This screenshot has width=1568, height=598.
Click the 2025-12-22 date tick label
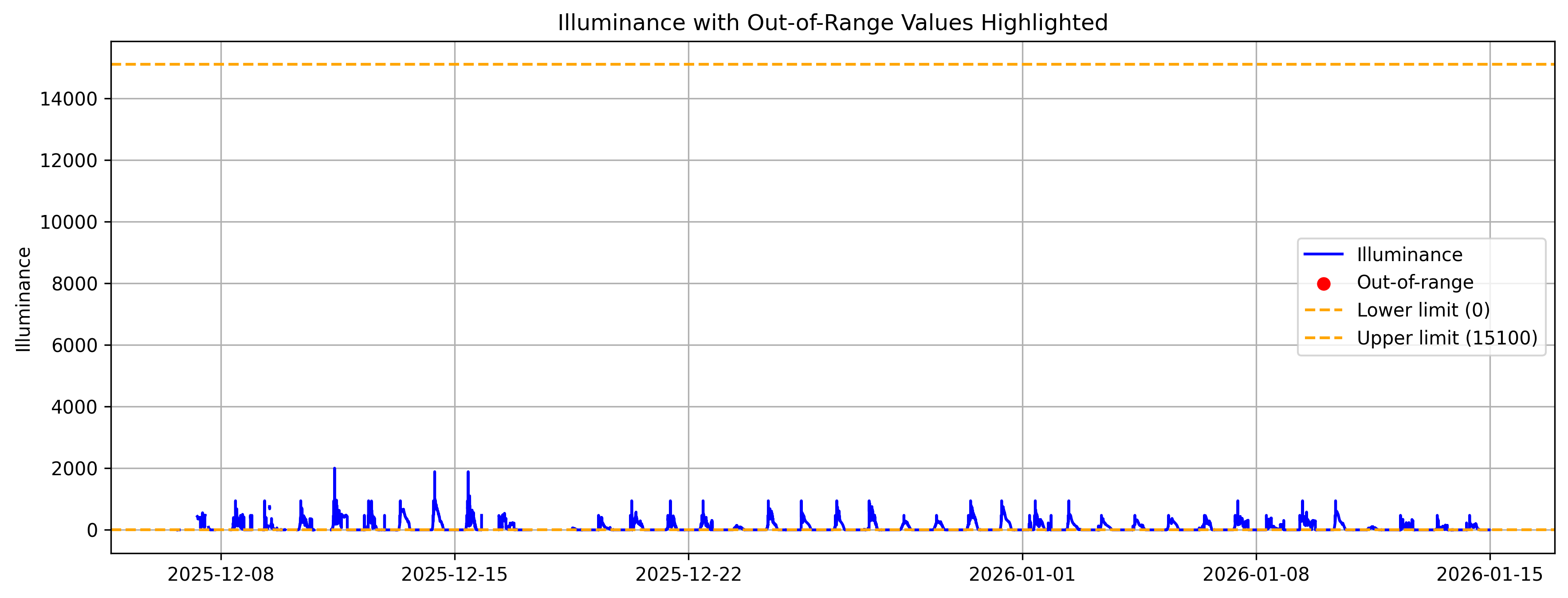tap(688, 574)
